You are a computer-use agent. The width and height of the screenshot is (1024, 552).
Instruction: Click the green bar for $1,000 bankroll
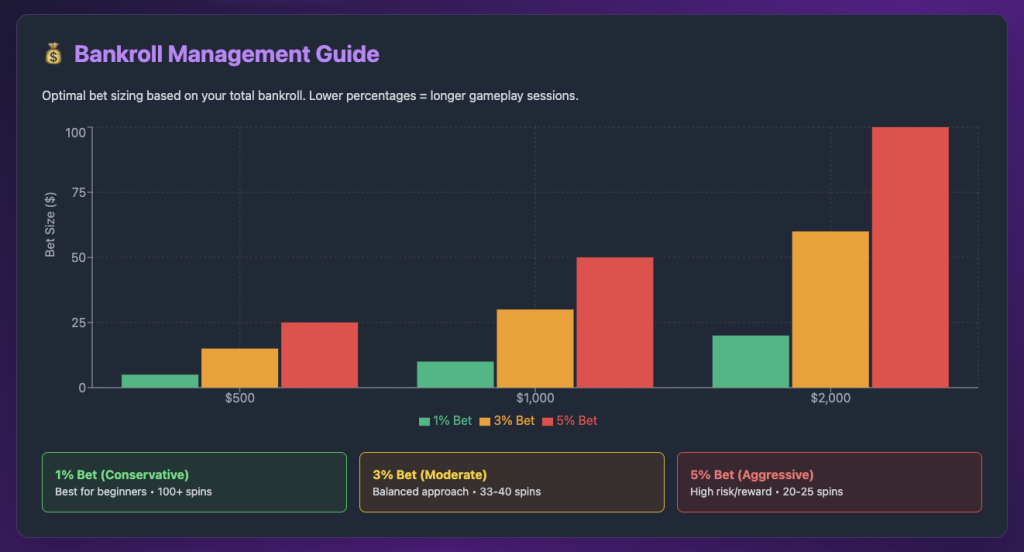(455, 374)
